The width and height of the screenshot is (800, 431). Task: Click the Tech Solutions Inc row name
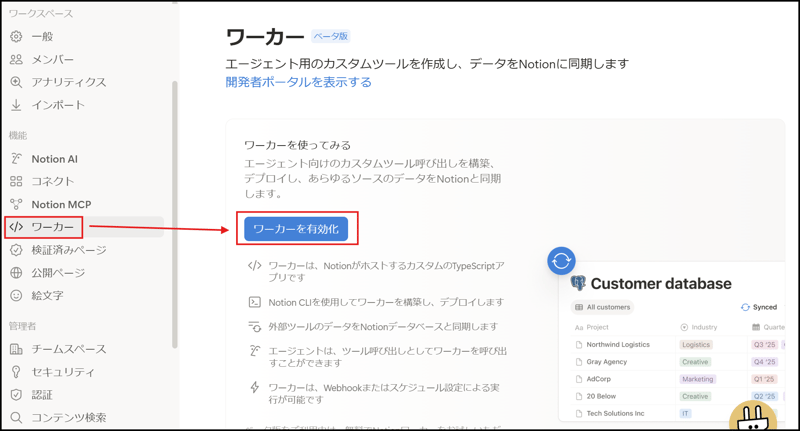tap(615, 413)
